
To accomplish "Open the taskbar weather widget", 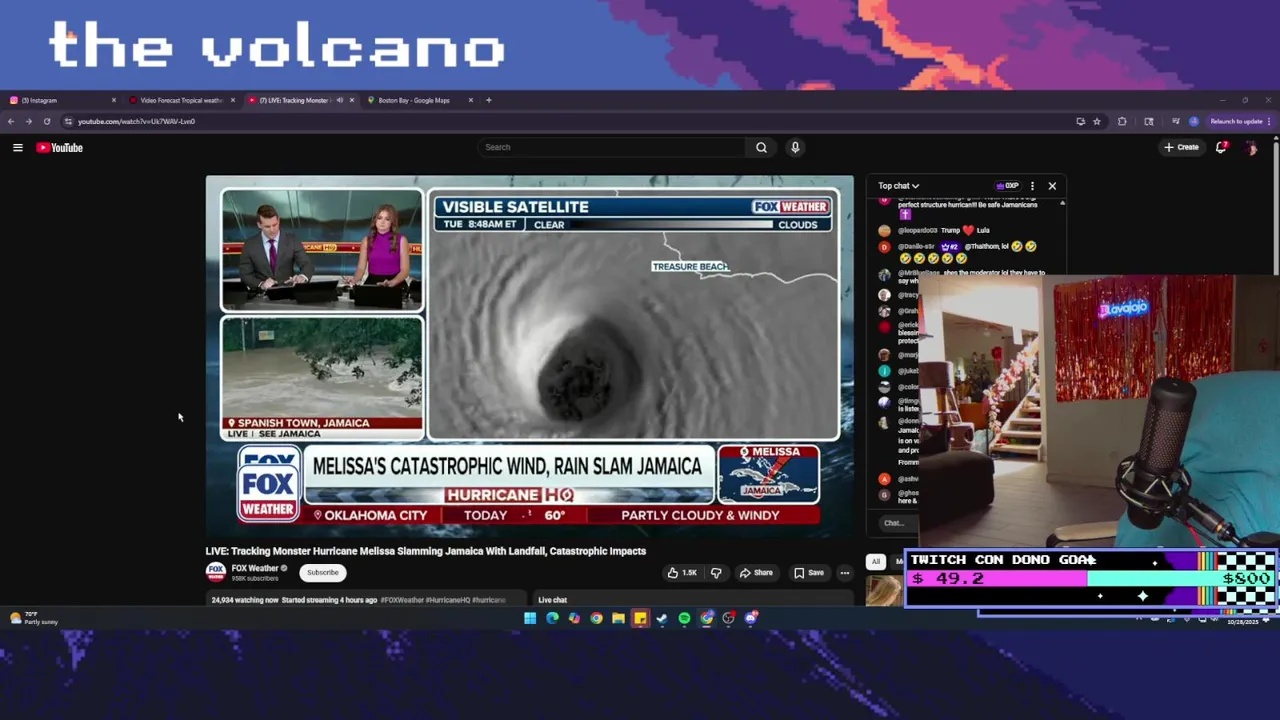I will [x=33, y=618].
